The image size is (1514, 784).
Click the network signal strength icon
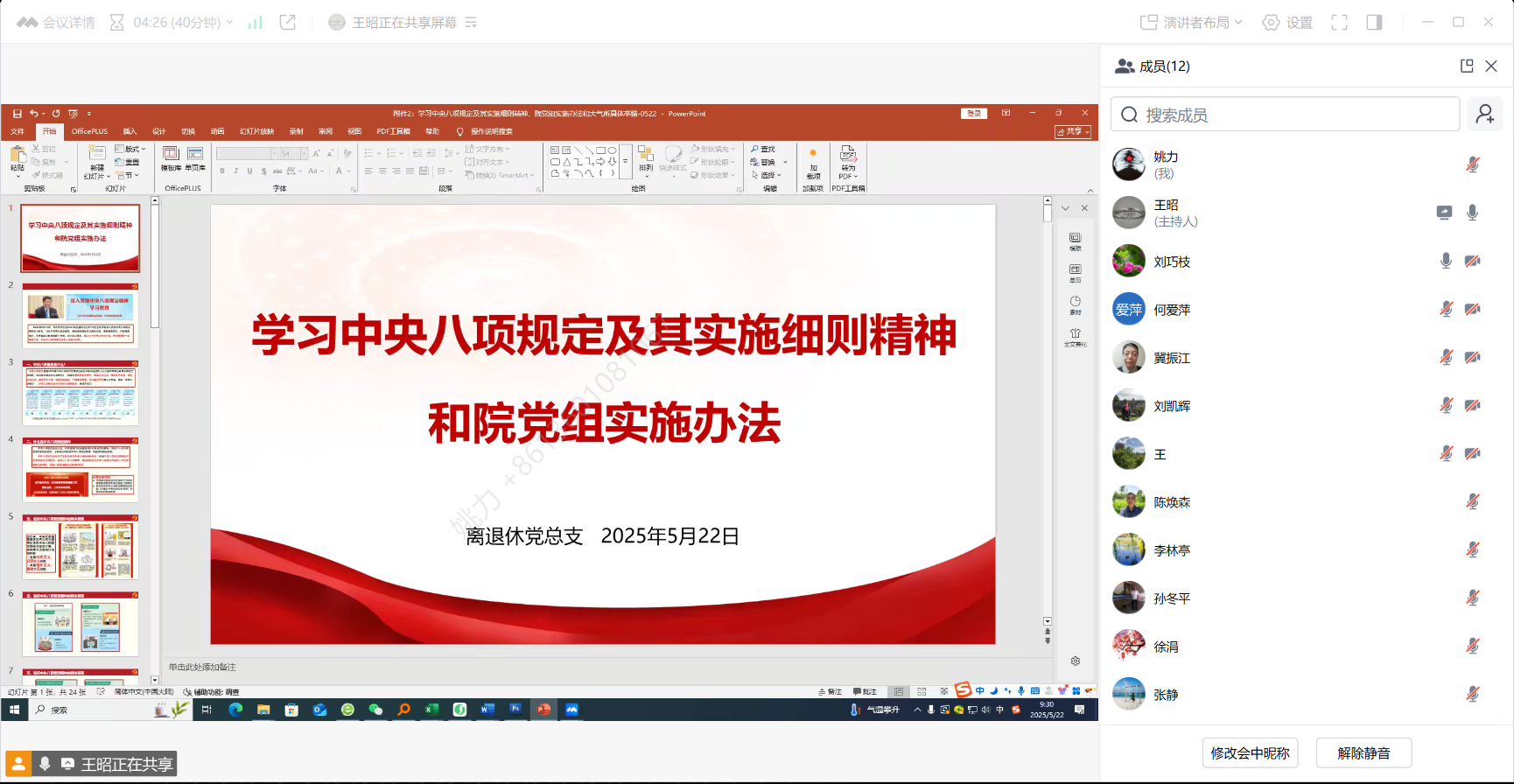(x=255, y=23)
